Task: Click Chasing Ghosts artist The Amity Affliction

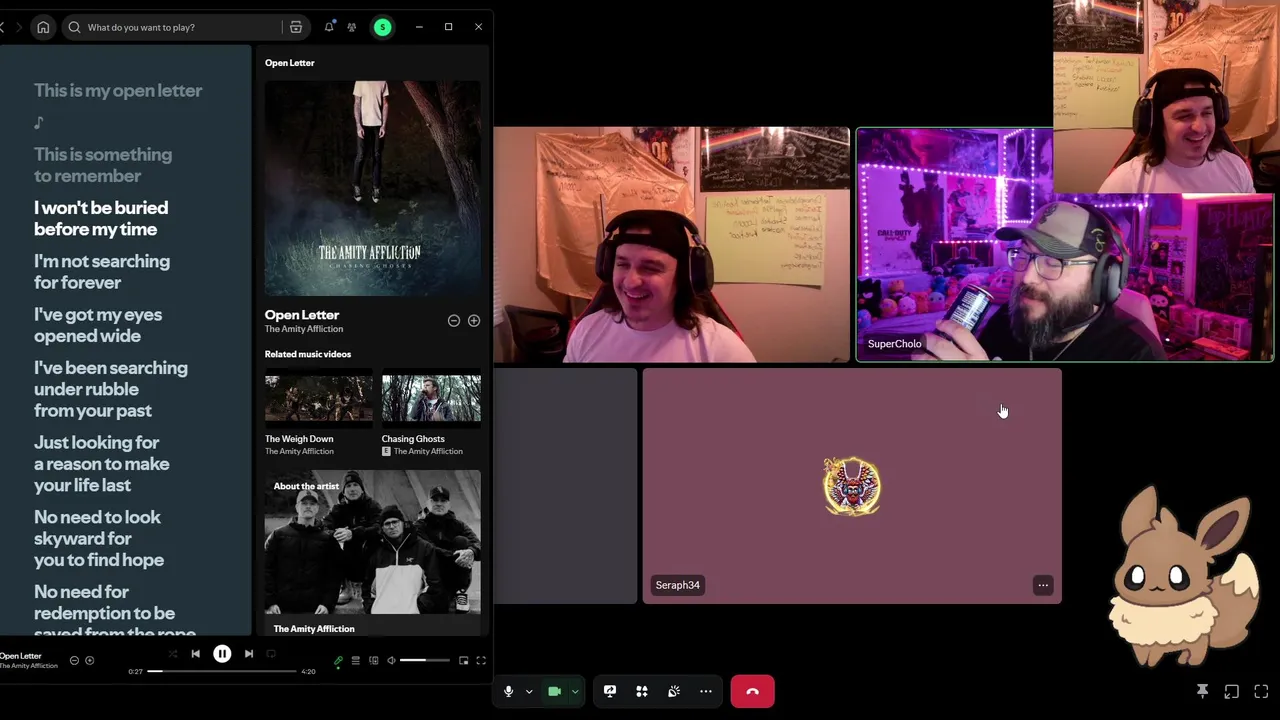Action: click(428, 451)
